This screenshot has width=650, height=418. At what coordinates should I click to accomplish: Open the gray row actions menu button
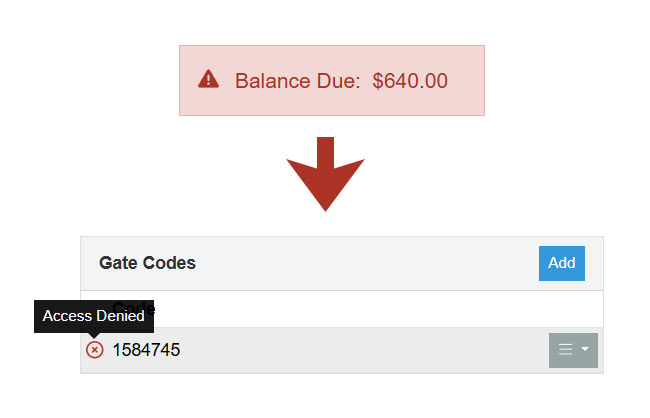[573, 350]
